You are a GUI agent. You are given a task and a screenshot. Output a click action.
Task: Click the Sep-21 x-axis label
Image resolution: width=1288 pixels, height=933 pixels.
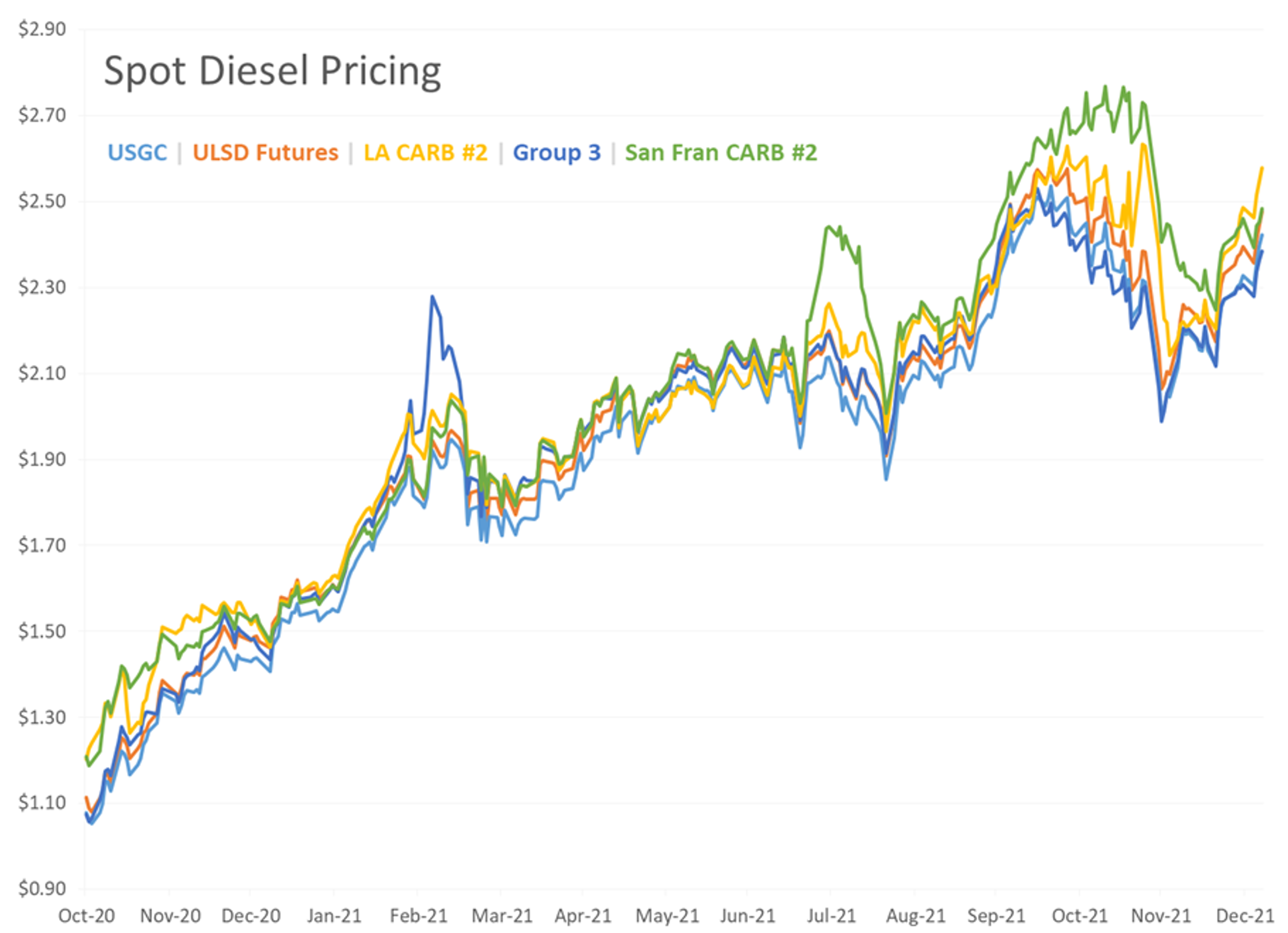997,916
